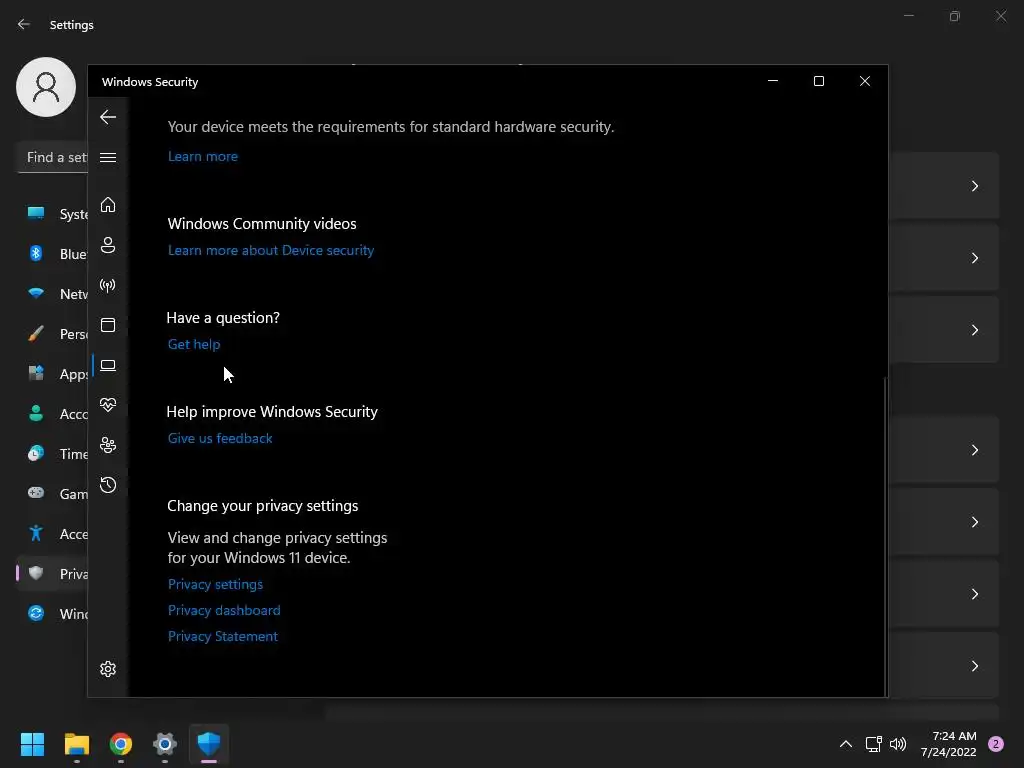Click Learn more under hardware security
Screen dimensions: 1024x768
202,157
